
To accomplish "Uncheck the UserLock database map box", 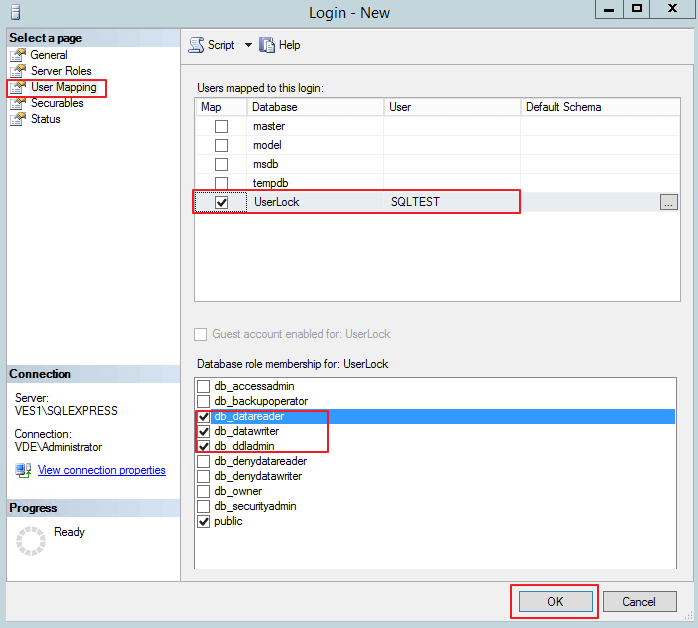I will 221,203.
